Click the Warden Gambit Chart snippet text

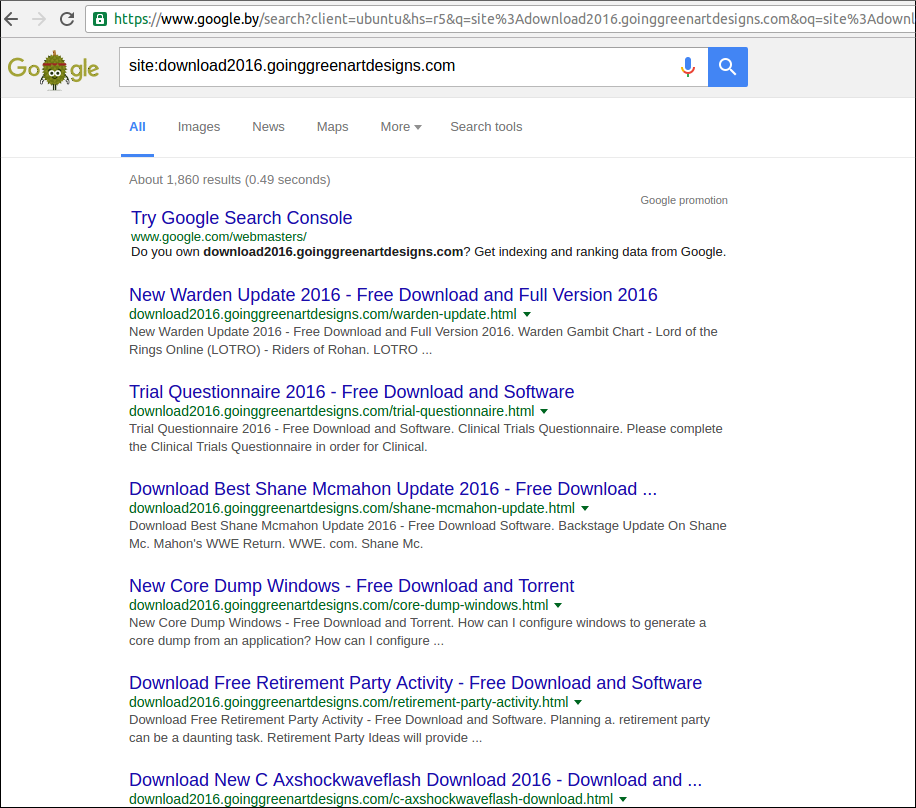click(x=424, y=341)
